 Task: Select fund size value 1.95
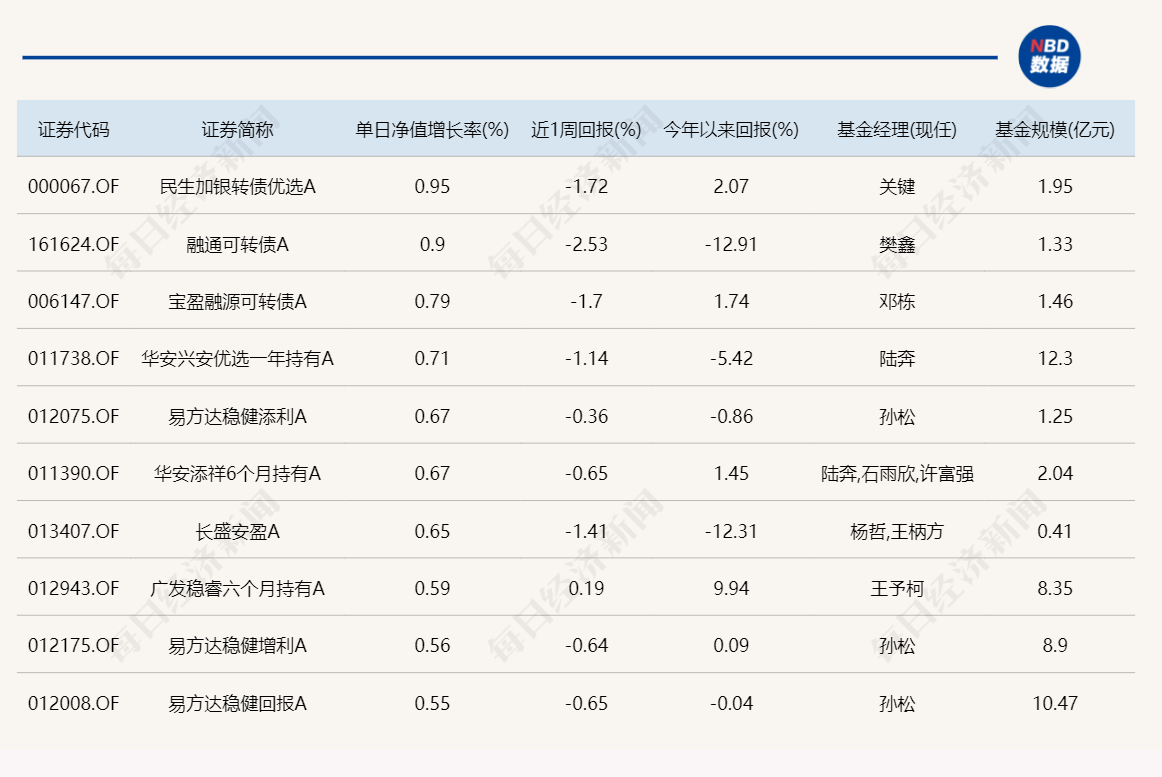[1055, 186]
